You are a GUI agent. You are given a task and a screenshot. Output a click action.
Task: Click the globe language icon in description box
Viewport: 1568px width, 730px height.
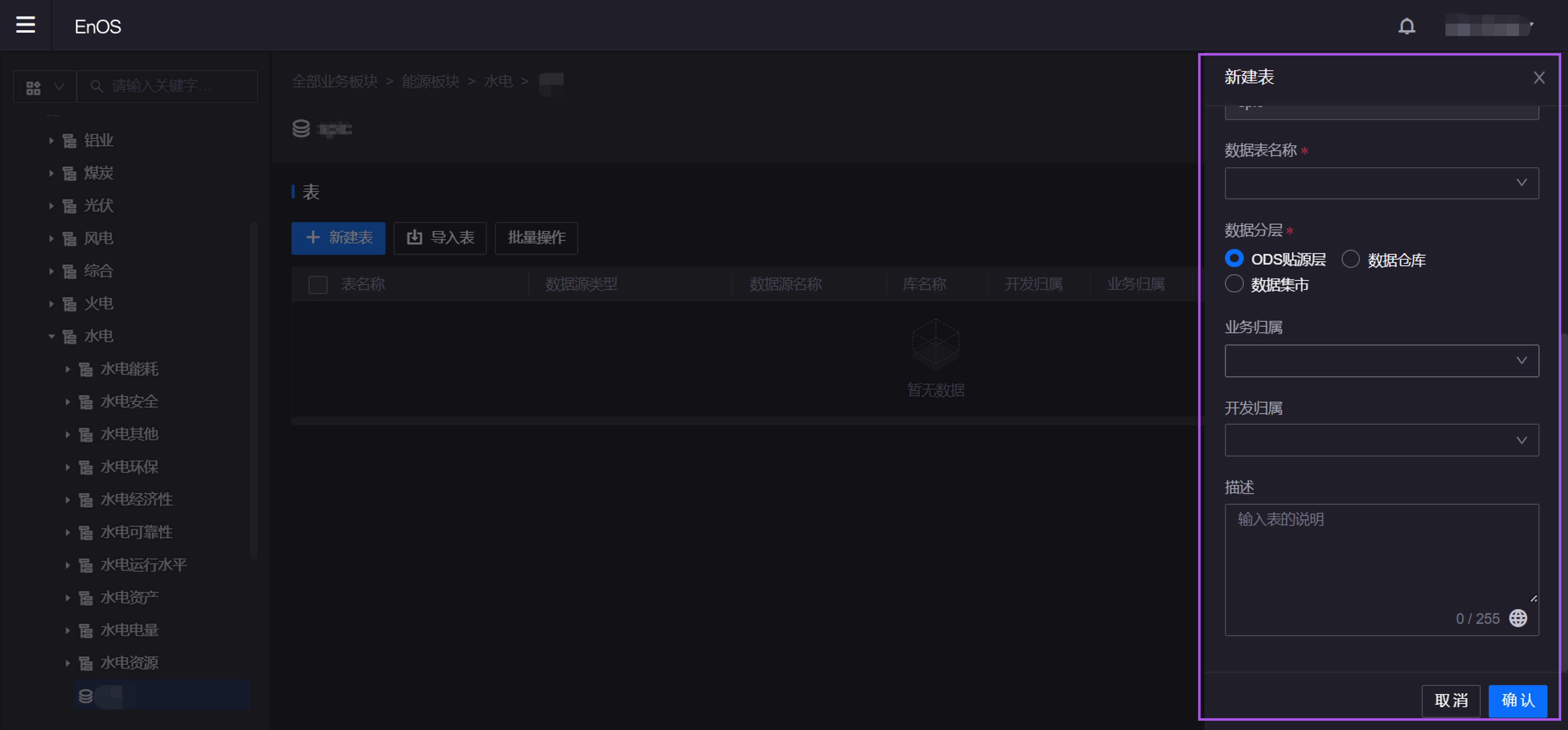1518,618
